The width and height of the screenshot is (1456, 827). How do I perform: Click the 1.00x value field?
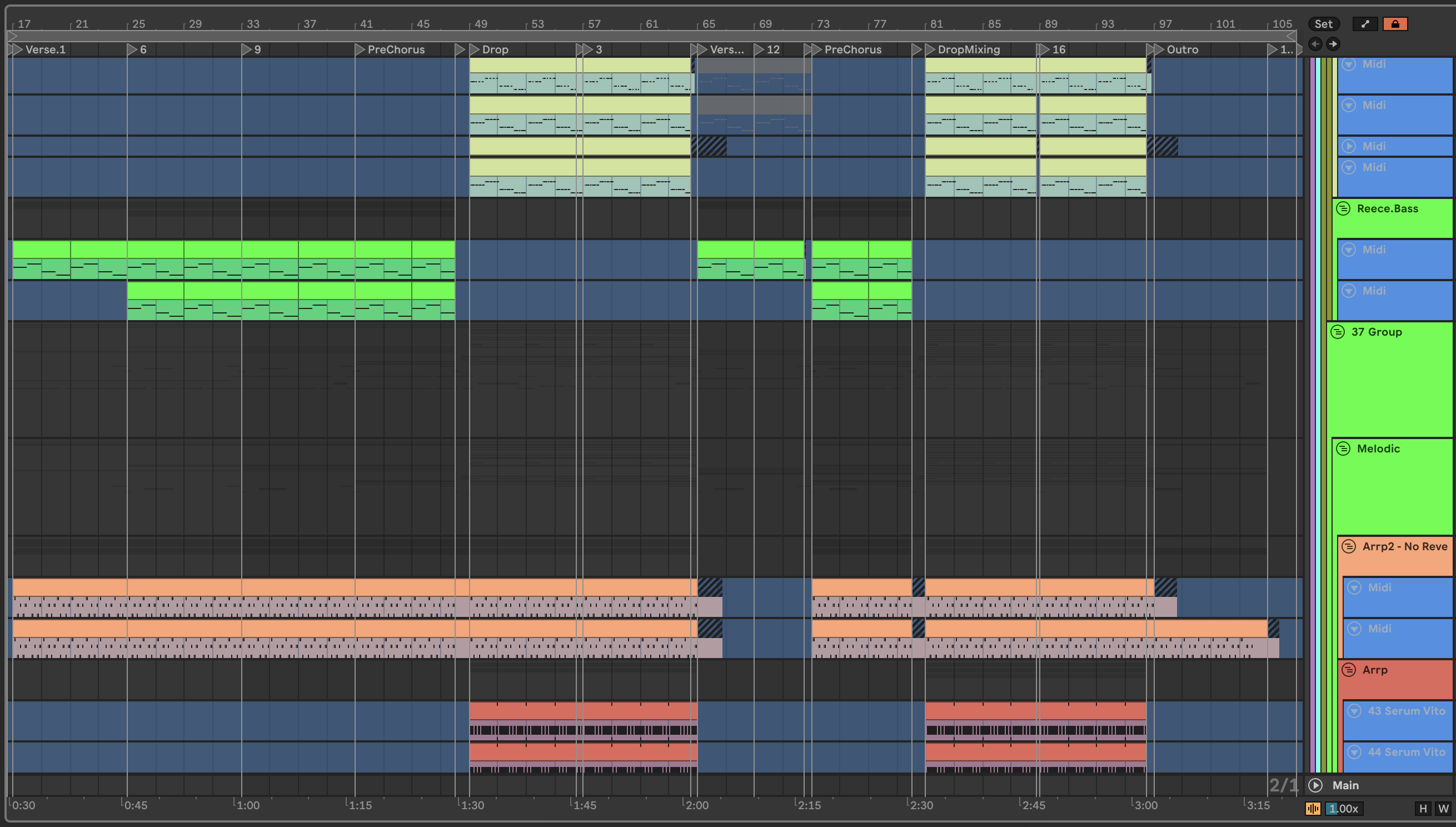click(x=1344, y=808)
